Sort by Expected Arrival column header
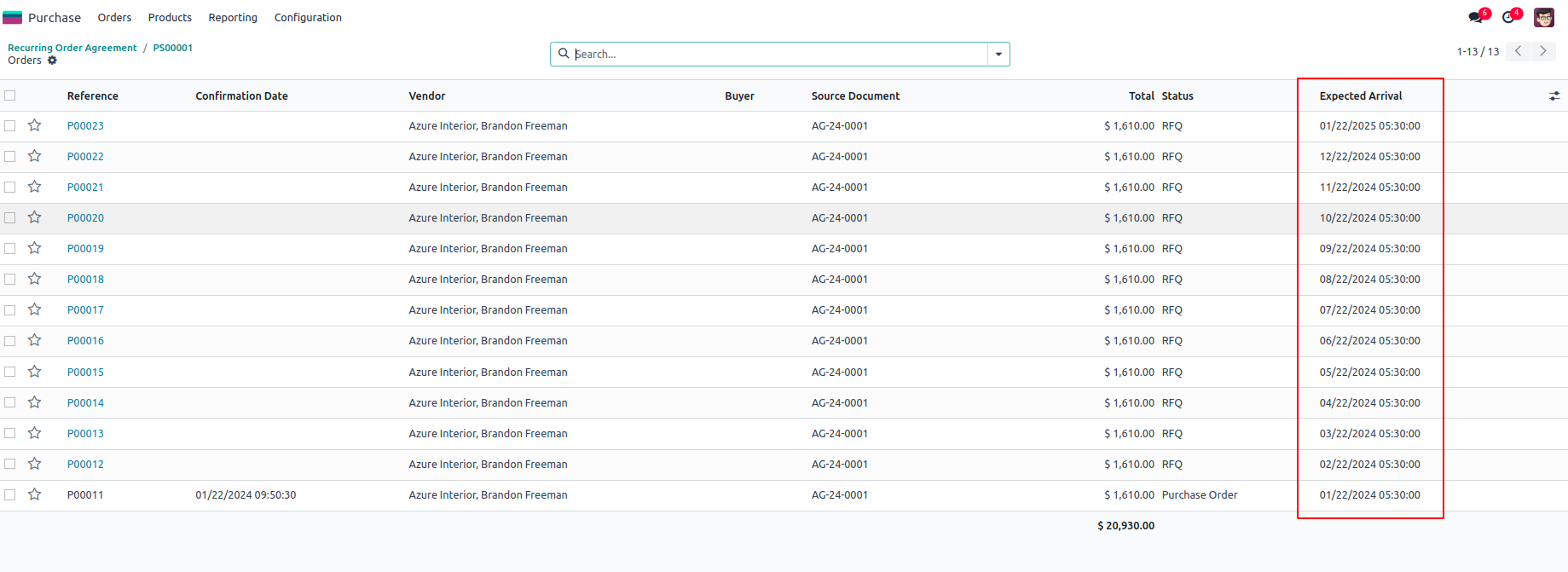Viewport: 1568px width, 572px height. coord(1361,96)
